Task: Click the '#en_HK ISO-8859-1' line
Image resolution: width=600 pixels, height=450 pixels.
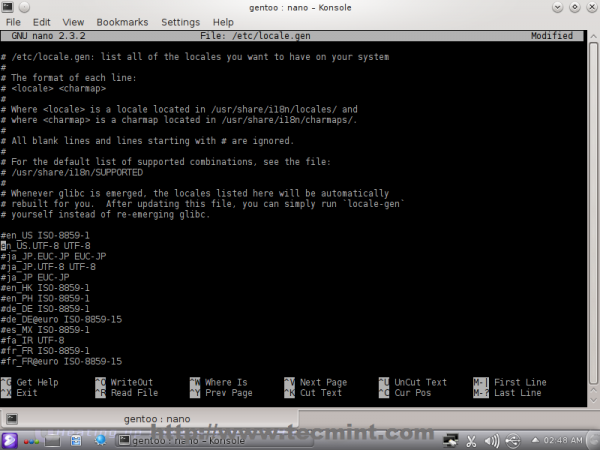Action: (45, 288)
